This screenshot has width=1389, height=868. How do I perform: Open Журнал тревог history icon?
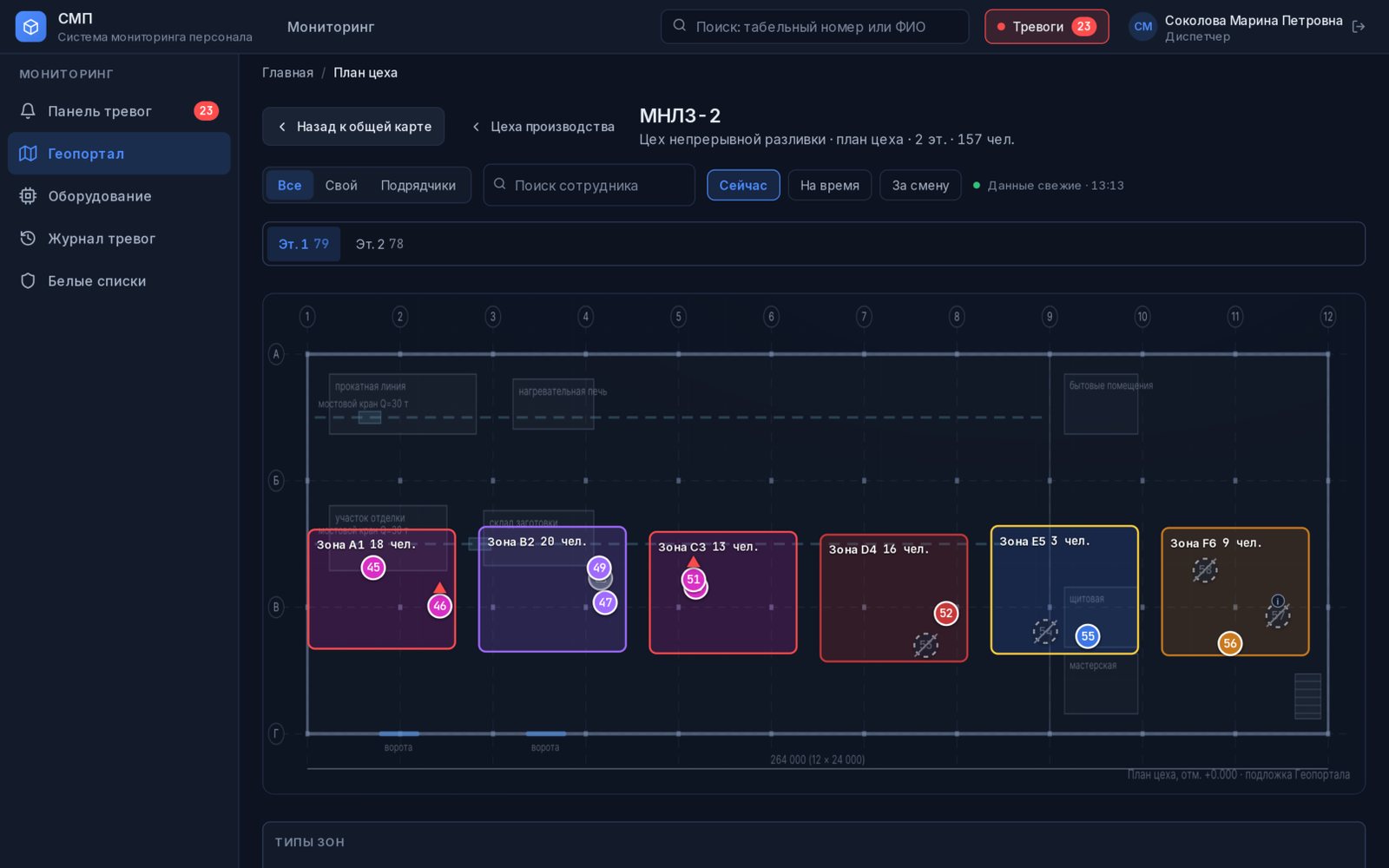(x=28, y=239)
